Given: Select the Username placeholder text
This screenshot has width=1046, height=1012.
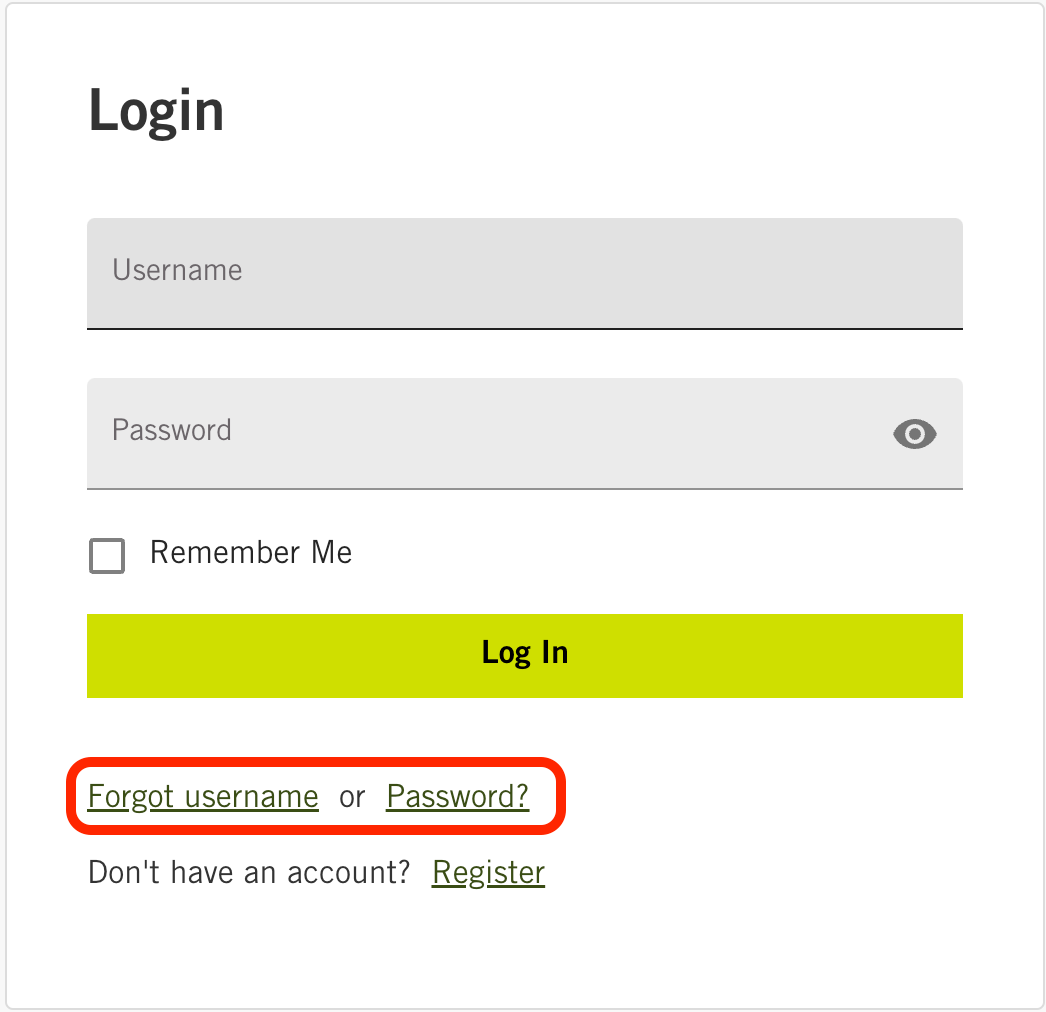Looking at the screenshot, I should pos(177,270).
